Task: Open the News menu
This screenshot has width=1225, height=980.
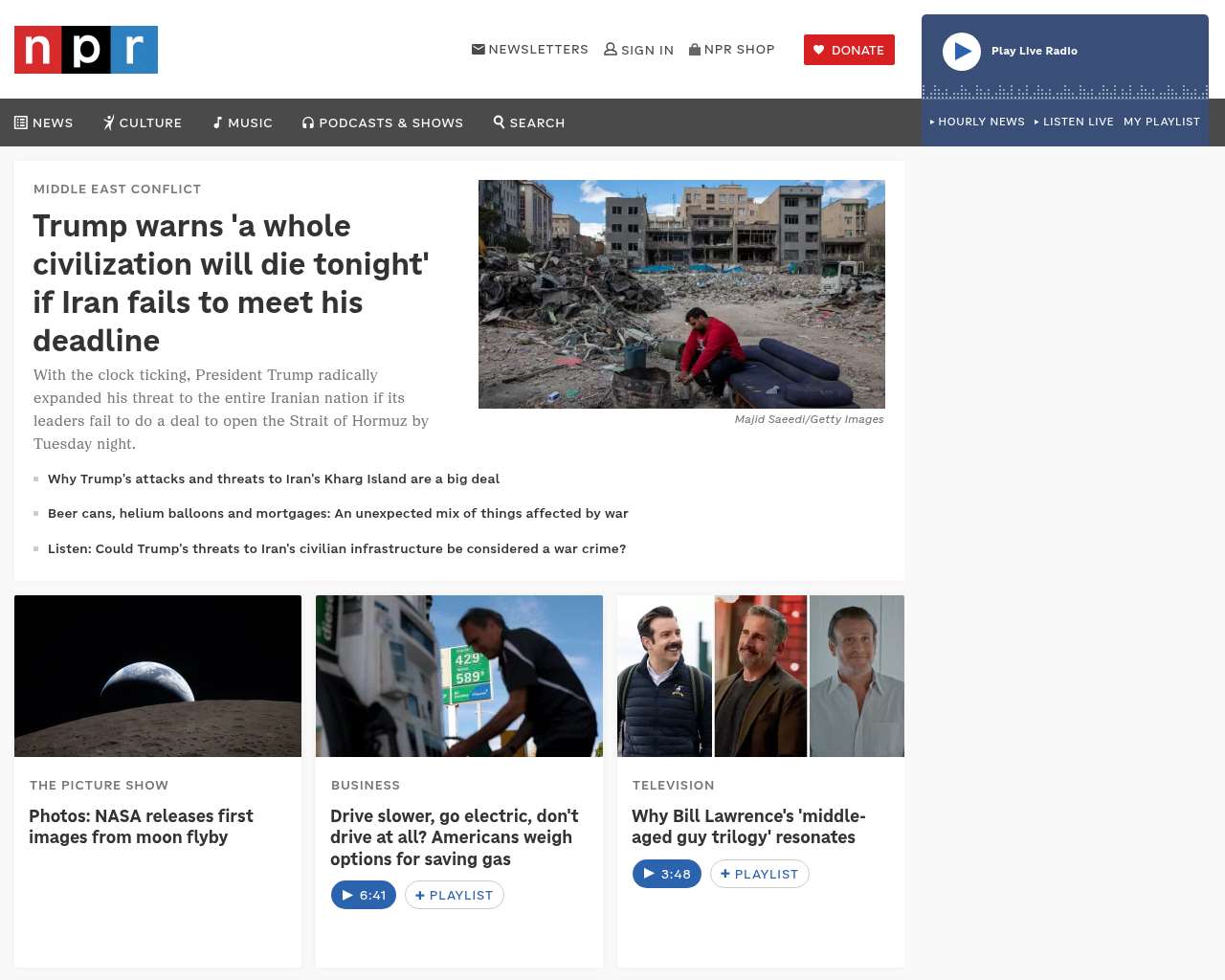Action: (x=44, y=122)
